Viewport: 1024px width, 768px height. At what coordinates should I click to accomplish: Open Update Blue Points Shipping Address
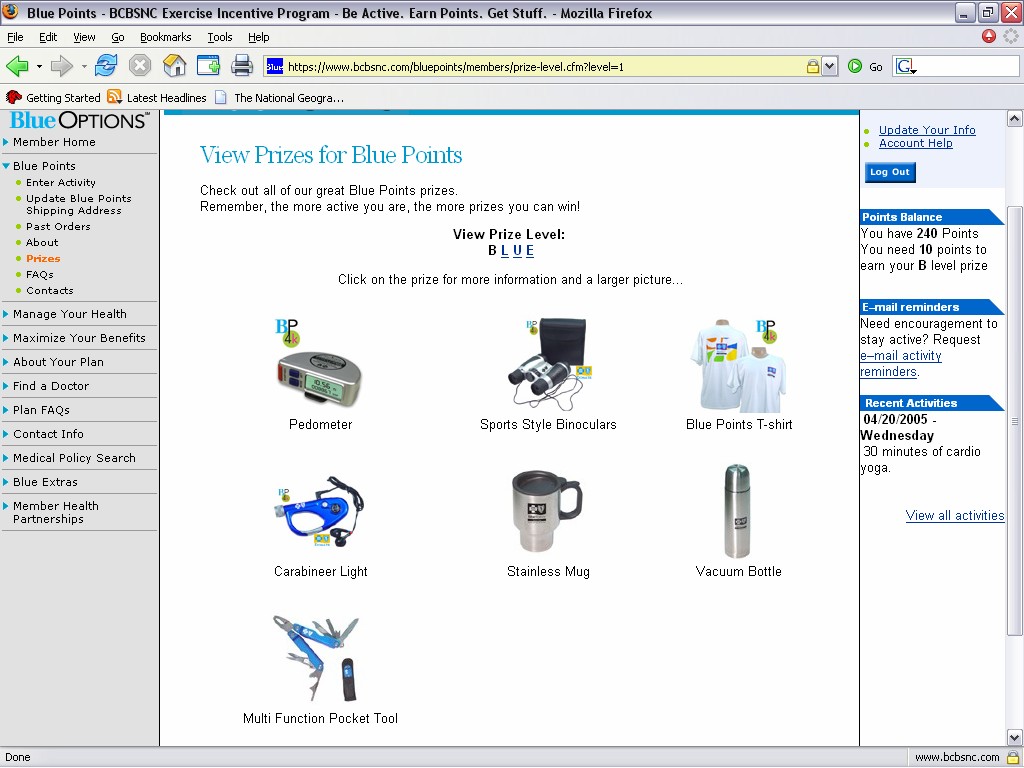78,204
